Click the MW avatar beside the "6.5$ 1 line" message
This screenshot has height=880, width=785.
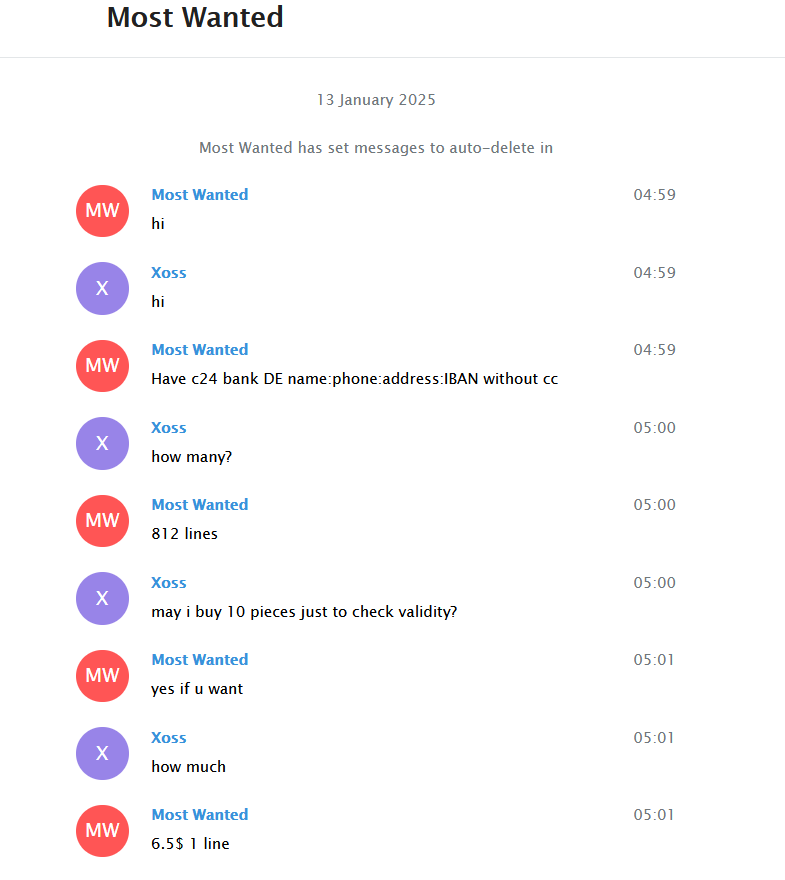102,831
